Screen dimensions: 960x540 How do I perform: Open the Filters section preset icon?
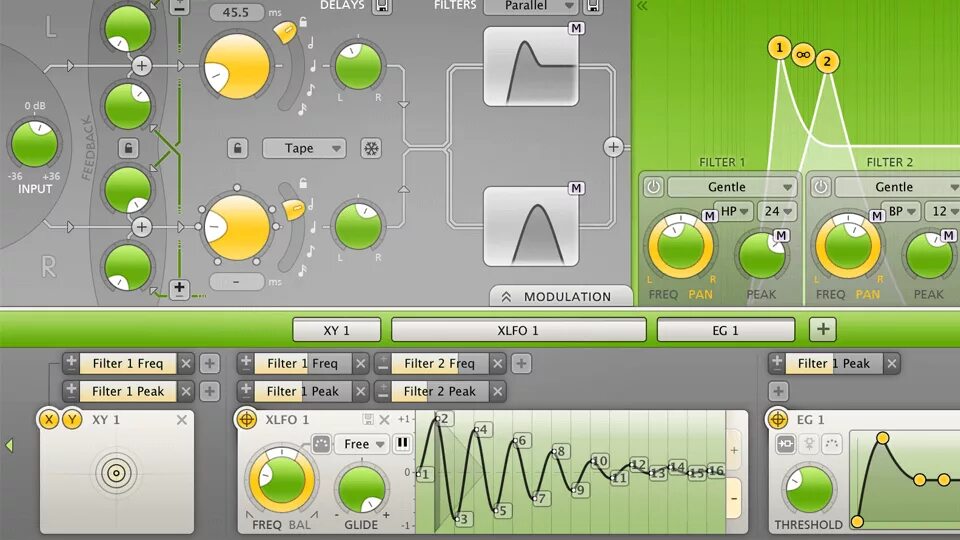(x=593, y=6)
